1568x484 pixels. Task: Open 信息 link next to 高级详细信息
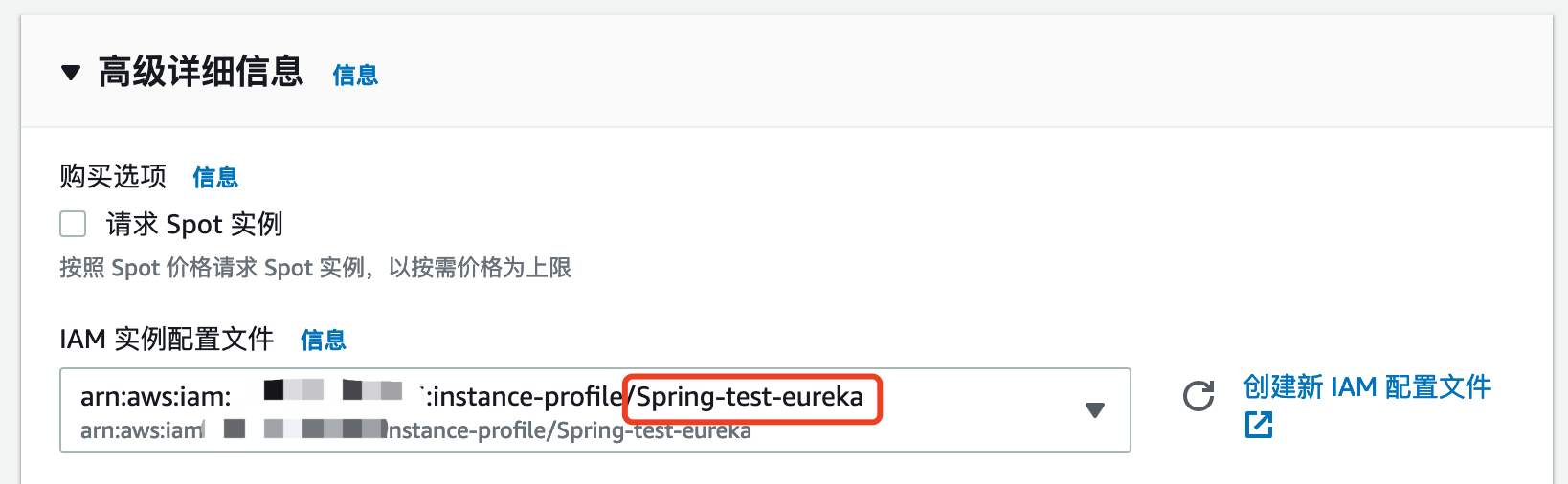pyautogui.click(x=355, y=75)
